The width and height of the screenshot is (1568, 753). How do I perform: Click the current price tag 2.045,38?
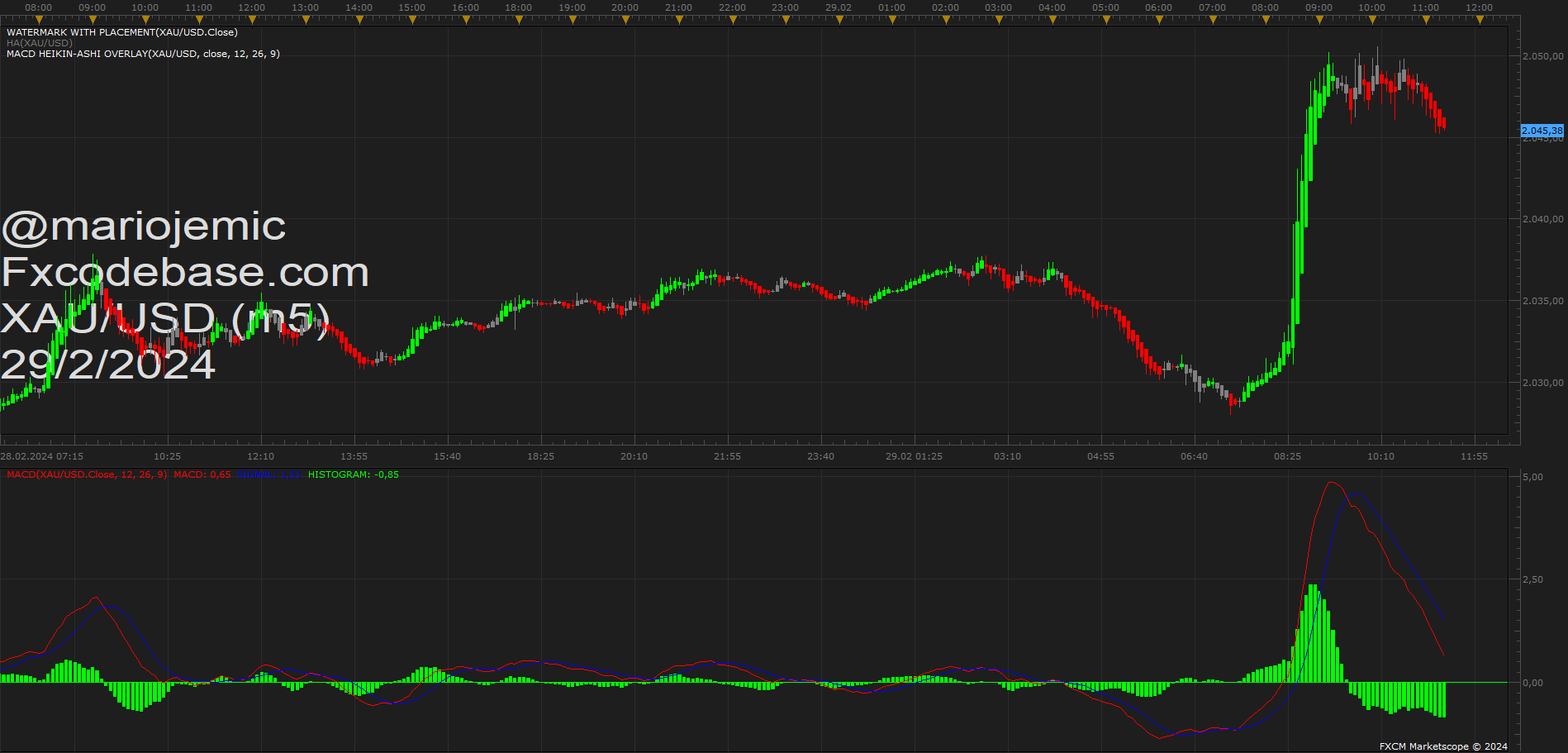[x=1542, y=131]
